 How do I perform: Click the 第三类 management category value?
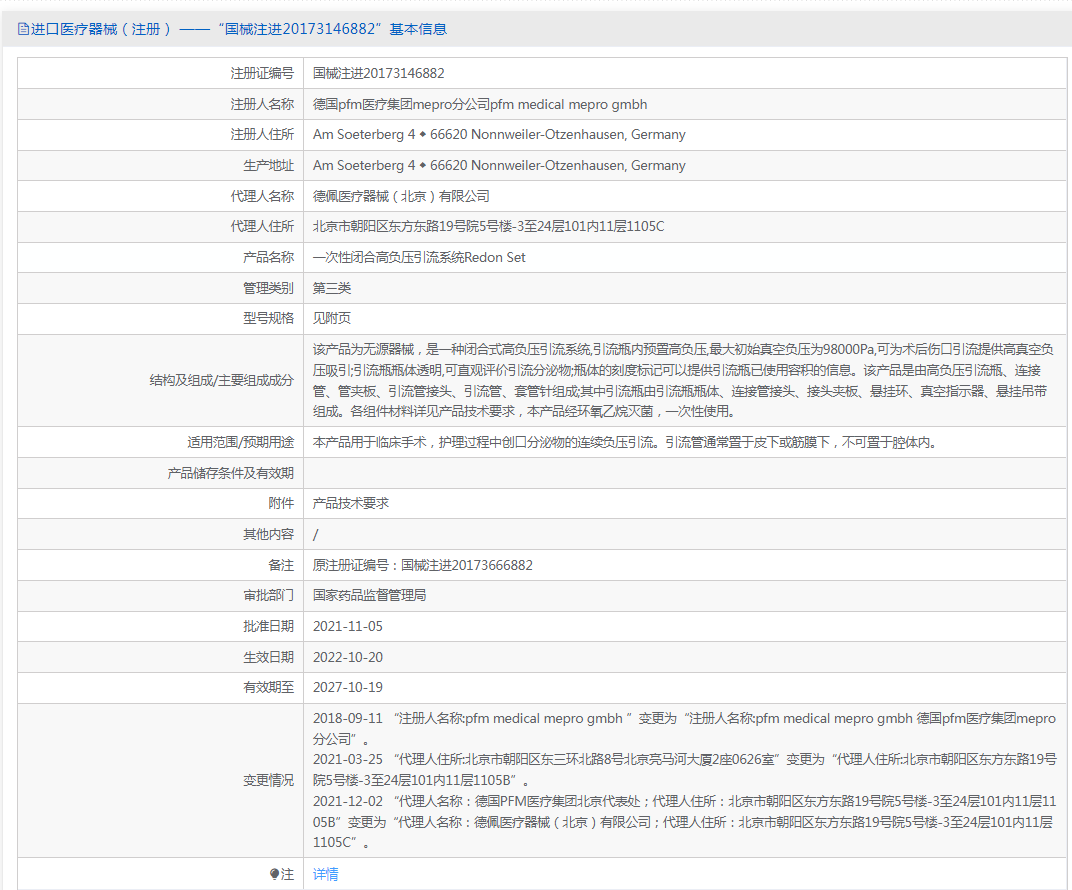332,288
